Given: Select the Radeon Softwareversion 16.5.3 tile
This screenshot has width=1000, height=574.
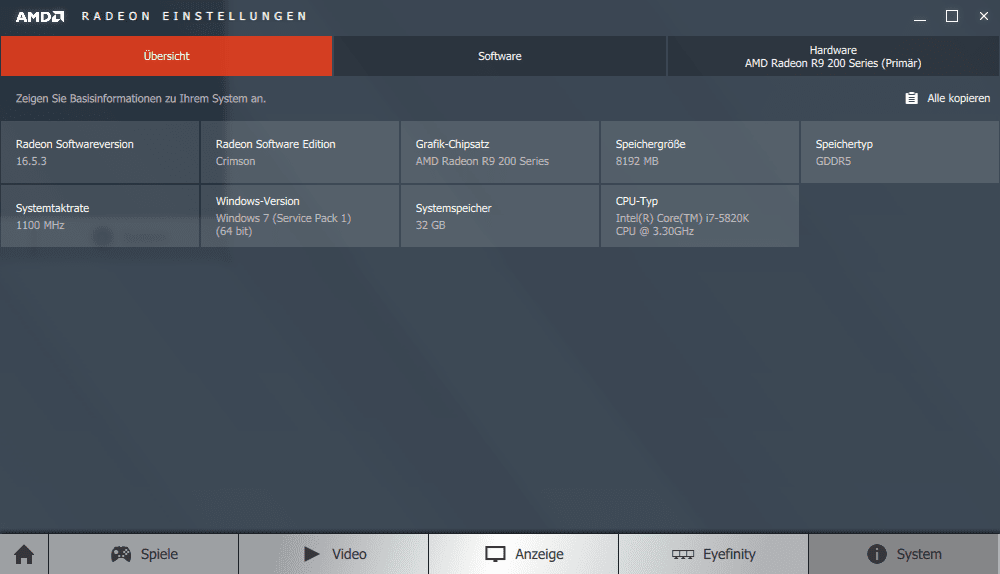Looking at the screenshot, I should pos(100,152).
